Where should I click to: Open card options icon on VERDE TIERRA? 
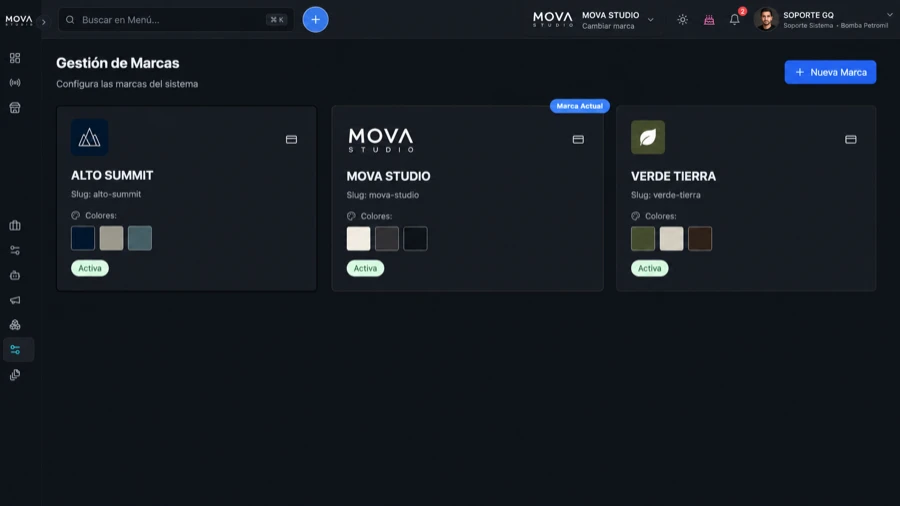click(x=851, y=139)
